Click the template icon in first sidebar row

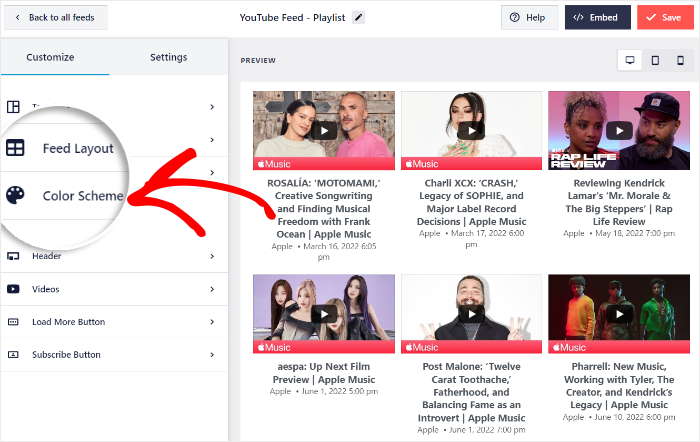tap(13, 107)
